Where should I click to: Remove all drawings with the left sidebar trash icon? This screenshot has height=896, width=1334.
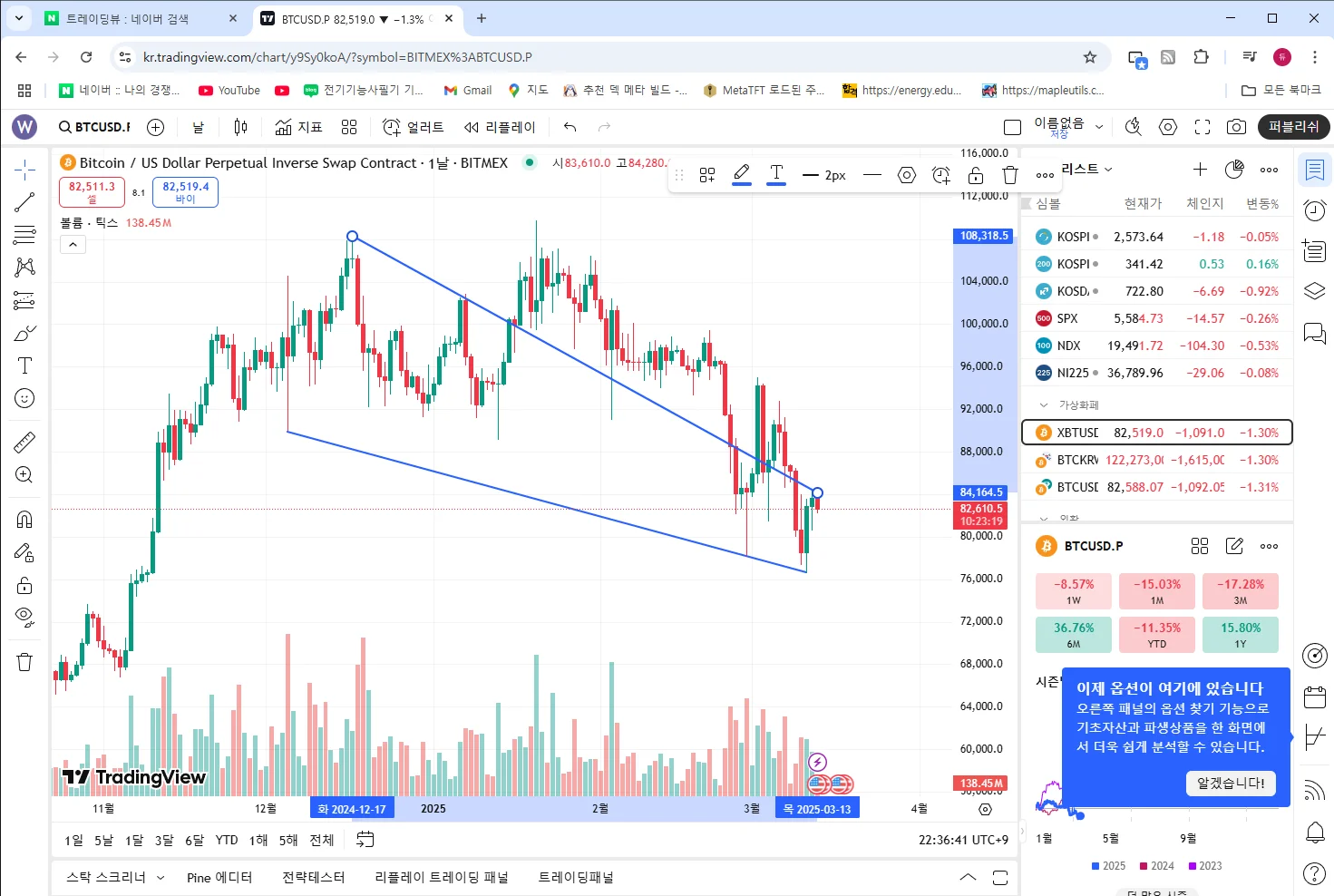24,662
